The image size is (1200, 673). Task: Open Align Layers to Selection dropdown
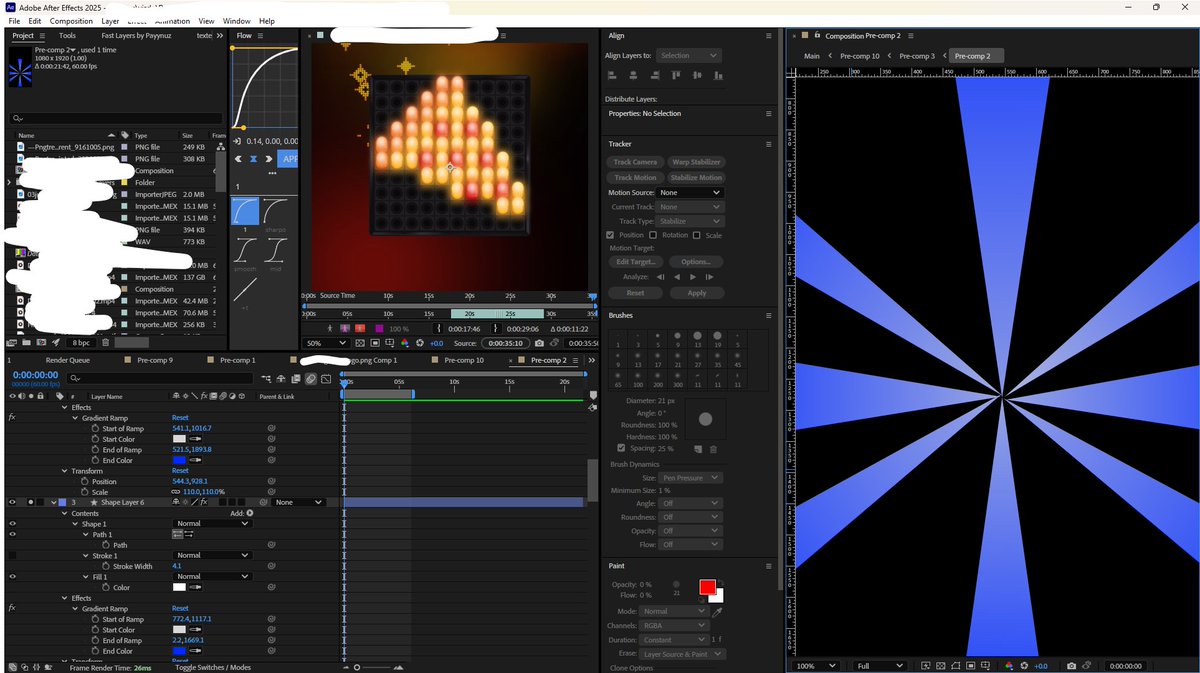click(688, 56)
